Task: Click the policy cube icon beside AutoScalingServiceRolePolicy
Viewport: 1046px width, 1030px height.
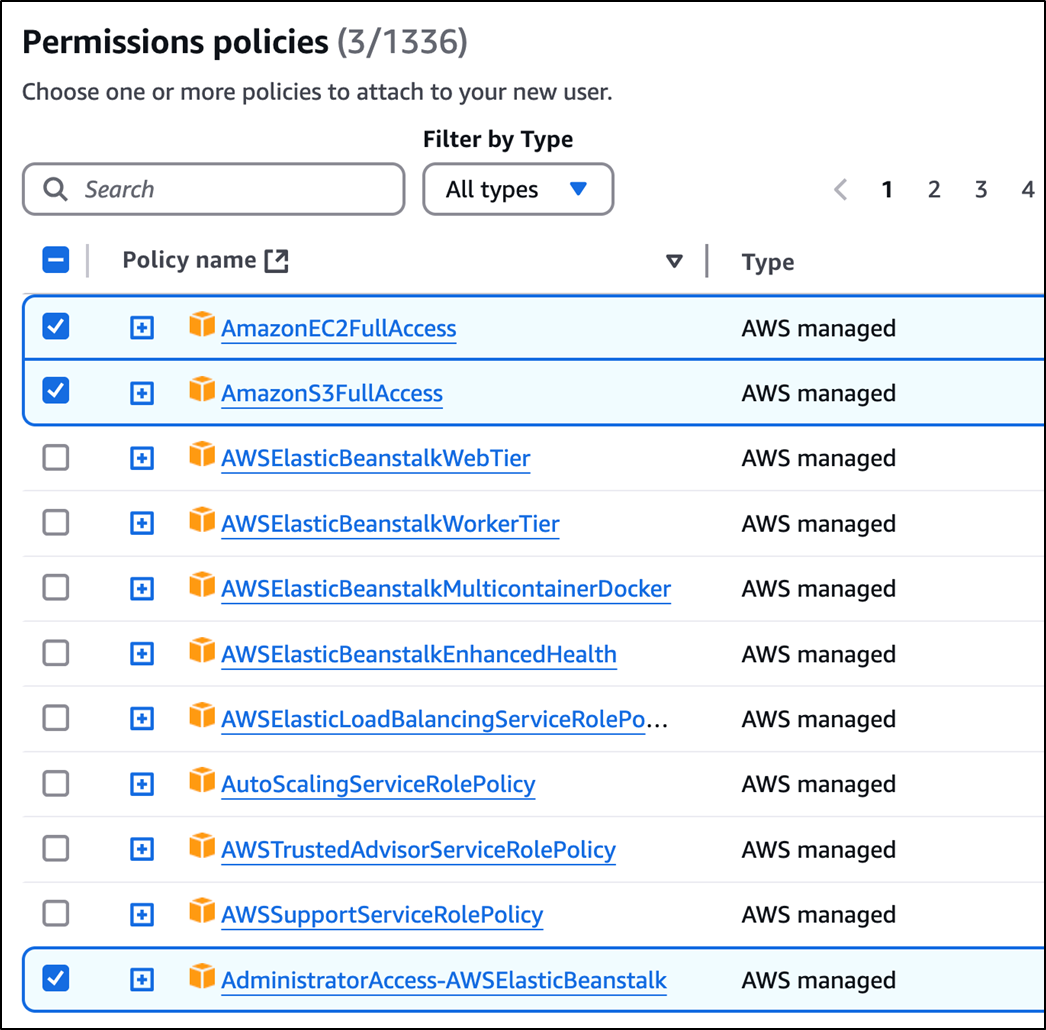Action: 202,781
